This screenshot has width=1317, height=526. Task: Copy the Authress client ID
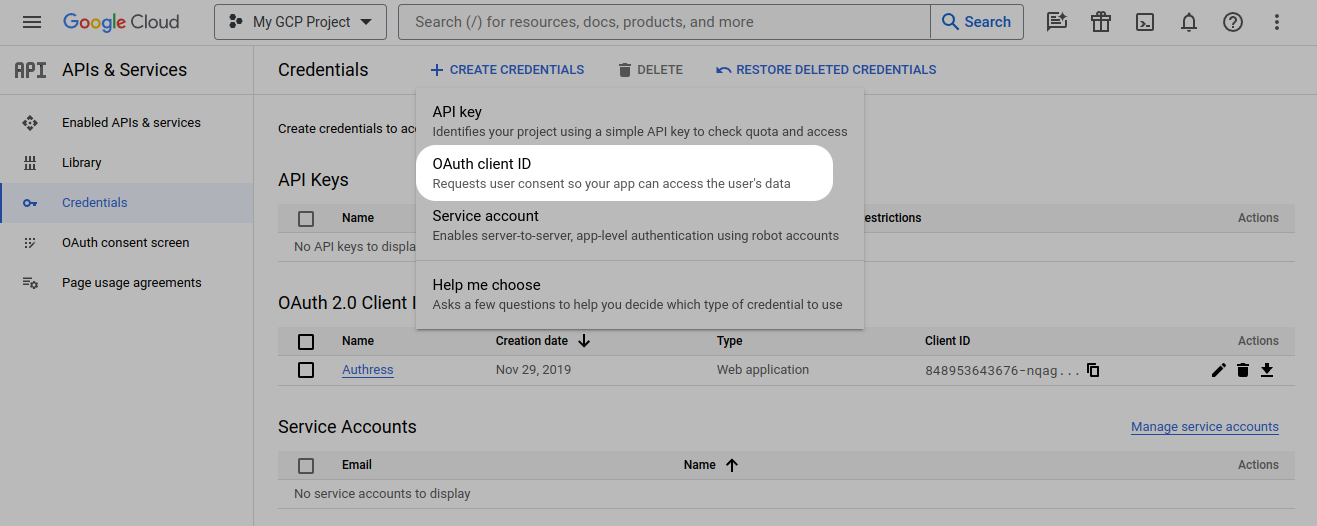pyautogui.click(x=1093, y=370)
